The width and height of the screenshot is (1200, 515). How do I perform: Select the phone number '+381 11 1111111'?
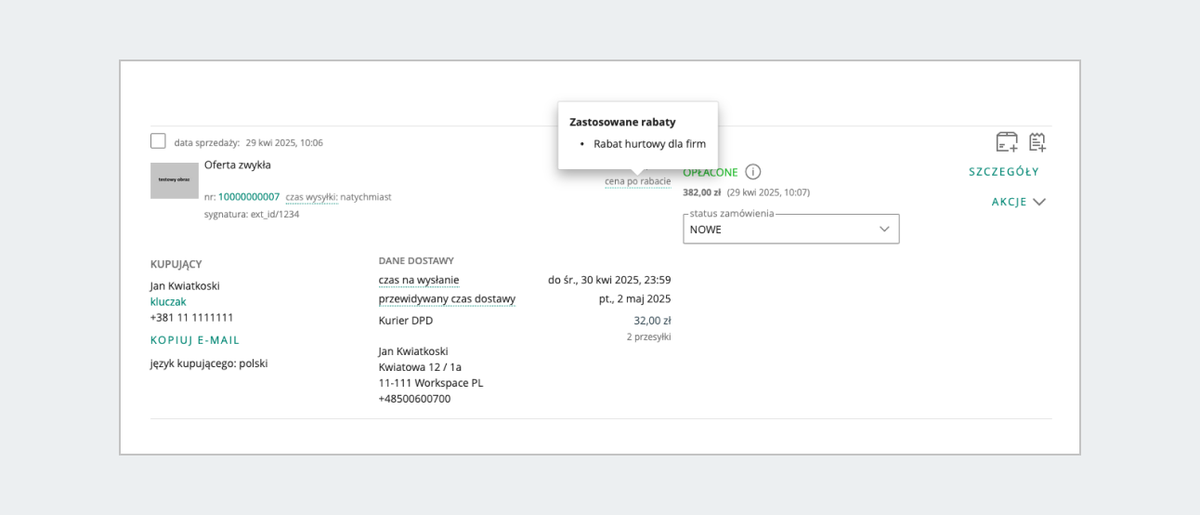point(191,317)
